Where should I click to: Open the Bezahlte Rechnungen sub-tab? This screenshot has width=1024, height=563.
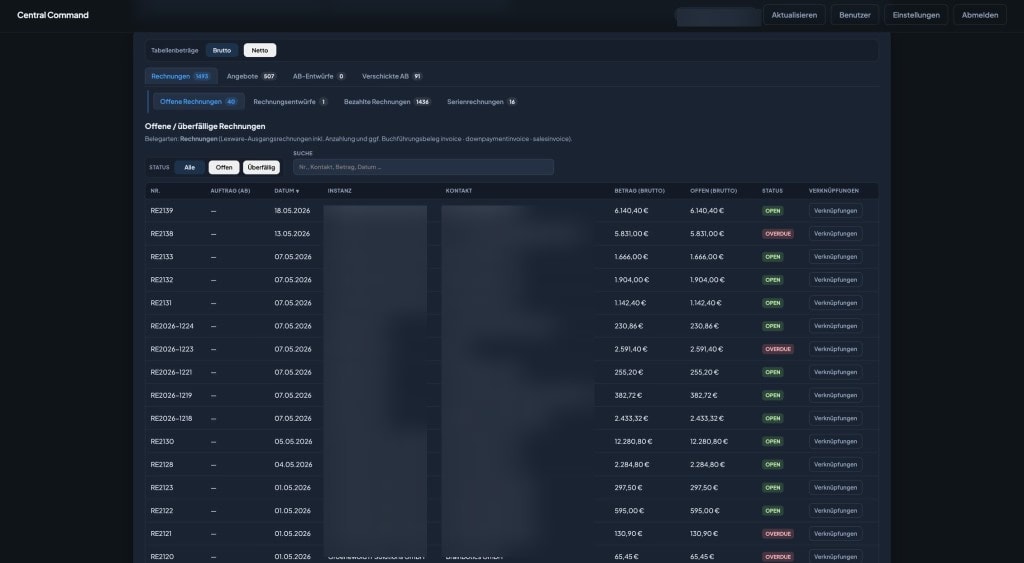387,102
